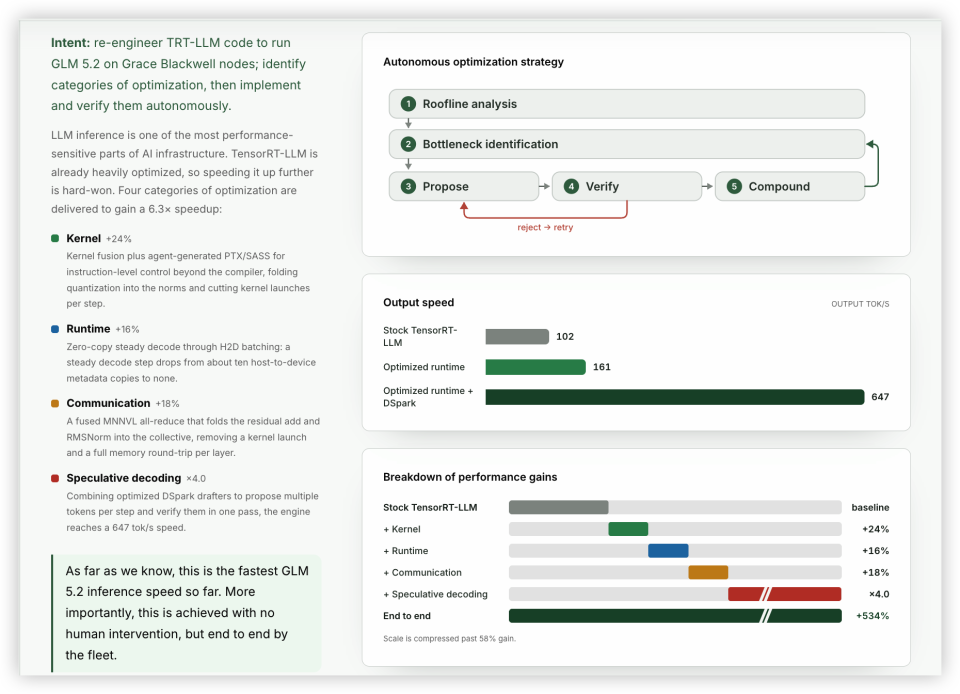960x694 pixels.
Task: Click the dark Optimized runtime + DSpark bar
Action: [x=675, y=397]
